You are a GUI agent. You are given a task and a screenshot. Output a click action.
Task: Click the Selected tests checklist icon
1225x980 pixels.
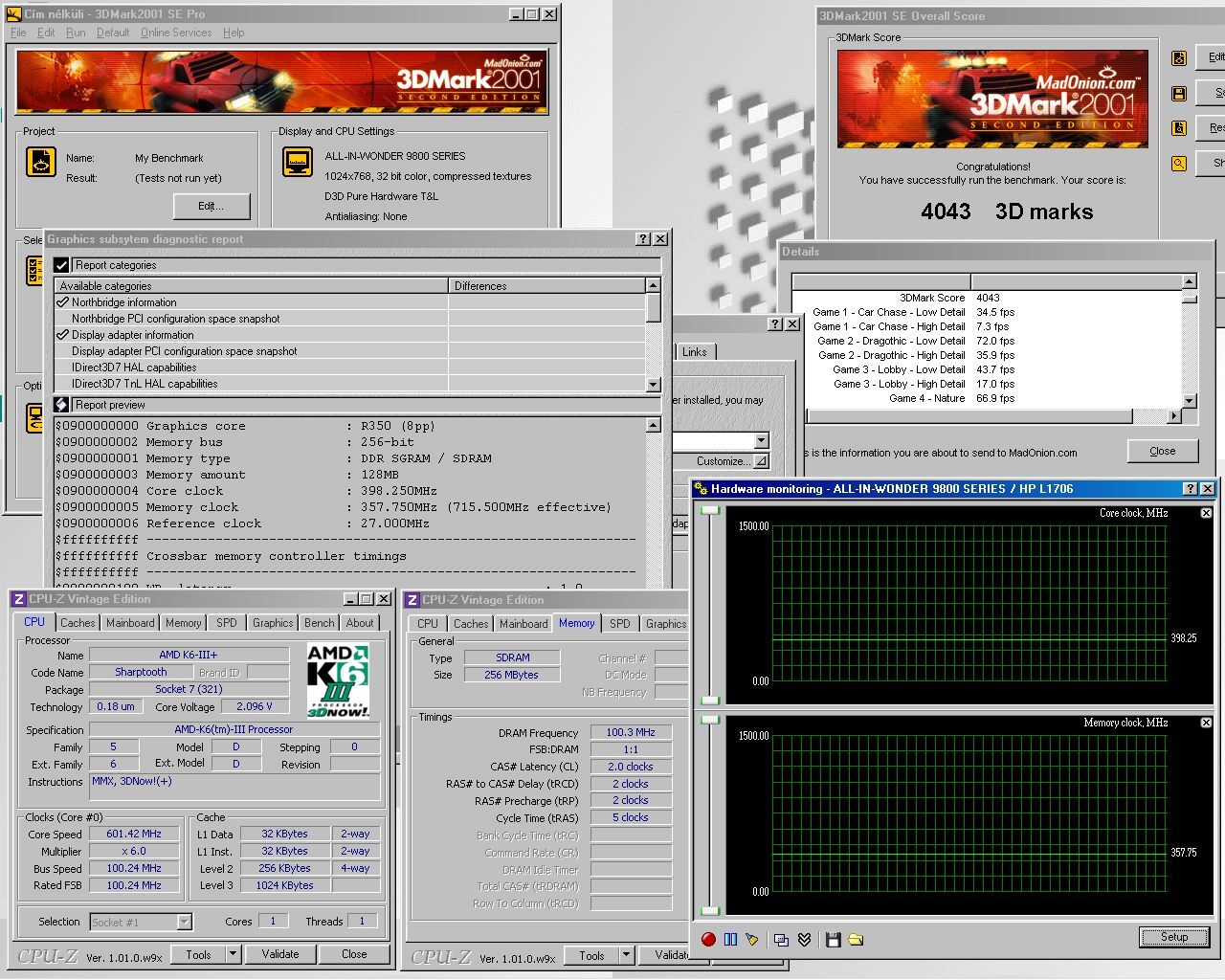[x=33, y=271]
